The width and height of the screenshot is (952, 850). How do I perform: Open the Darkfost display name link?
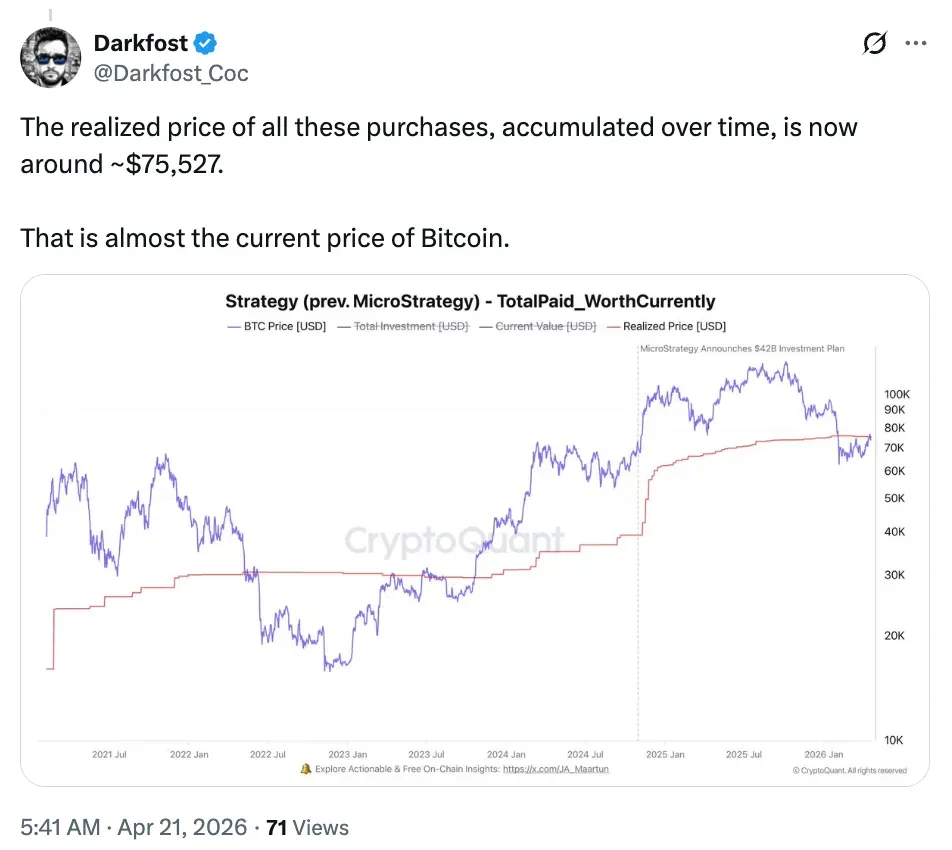141,43
